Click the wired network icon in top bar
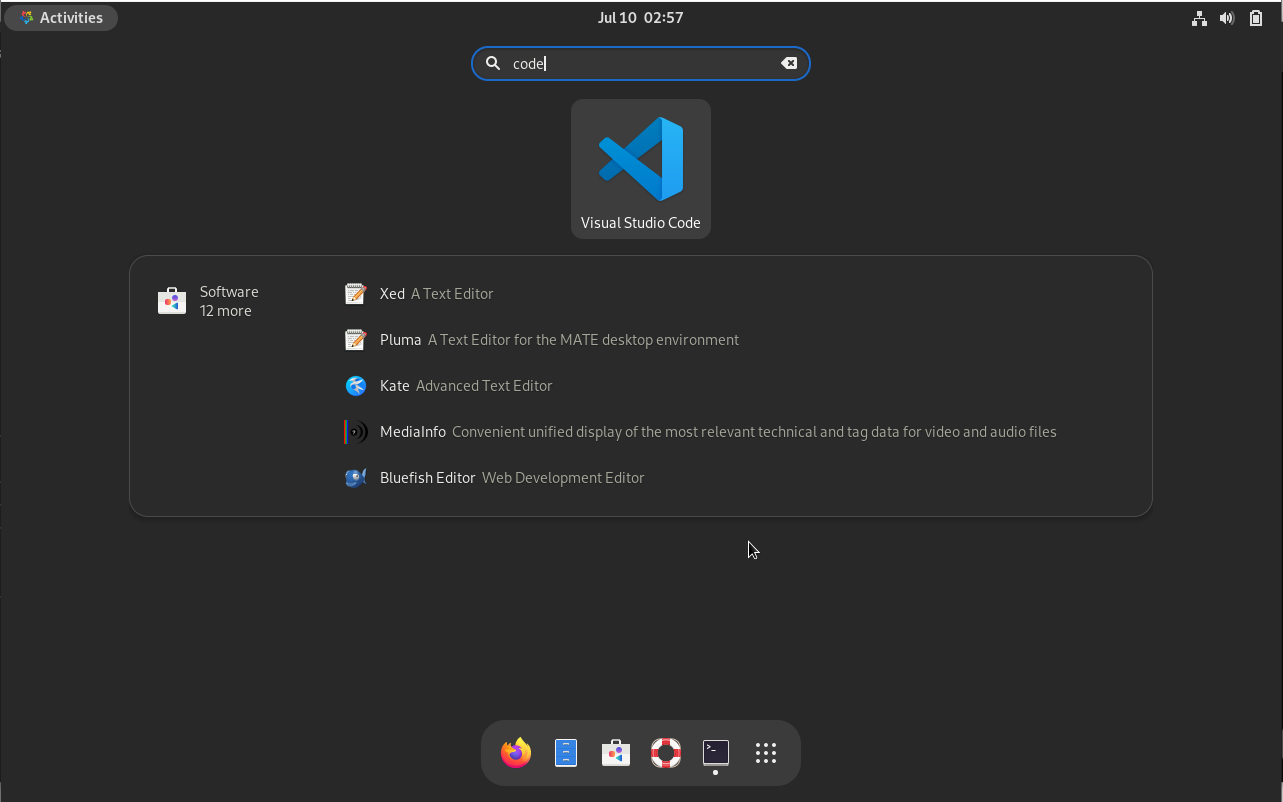The image size is (1283, 802). coord(1199,17)
